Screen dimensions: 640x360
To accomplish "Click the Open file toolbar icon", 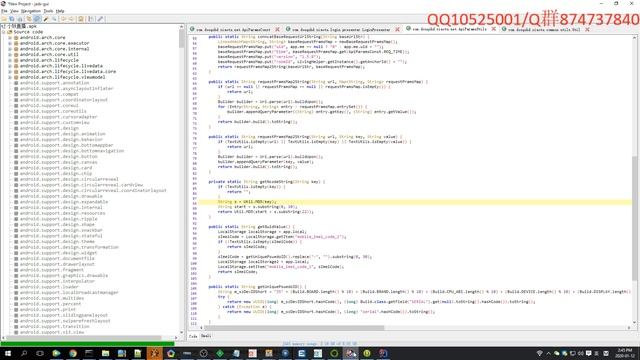I will [4, 19].
